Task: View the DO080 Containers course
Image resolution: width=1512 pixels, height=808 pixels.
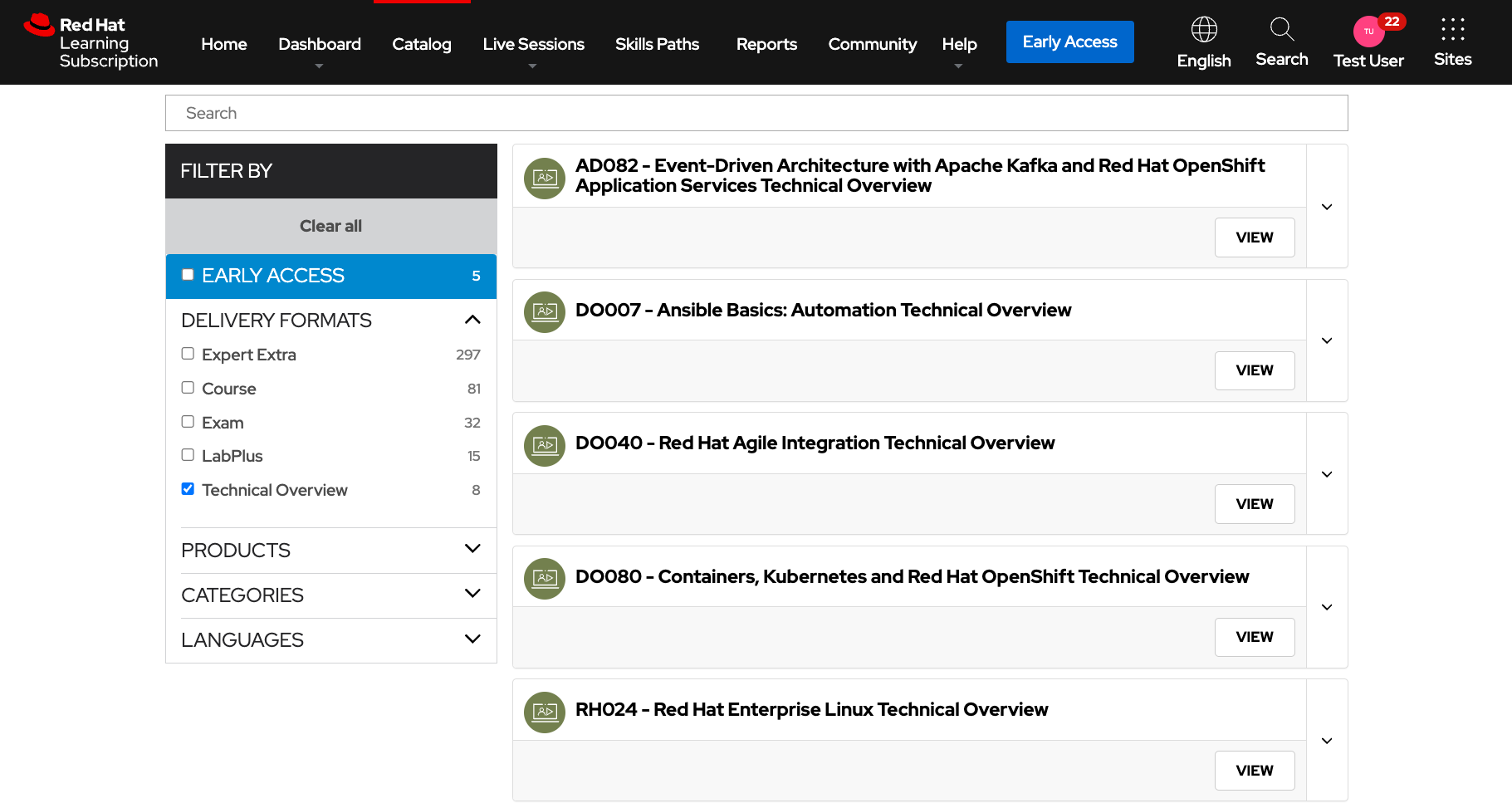Action: pyautogui.click(x=1254, y=636)
